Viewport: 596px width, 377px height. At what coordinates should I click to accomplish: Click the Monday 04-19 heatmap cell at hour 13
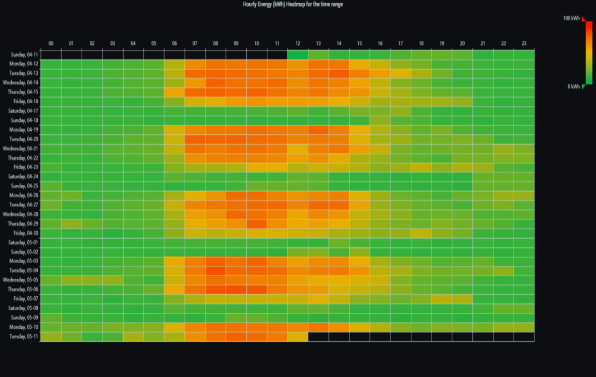(x=319, y=130)
